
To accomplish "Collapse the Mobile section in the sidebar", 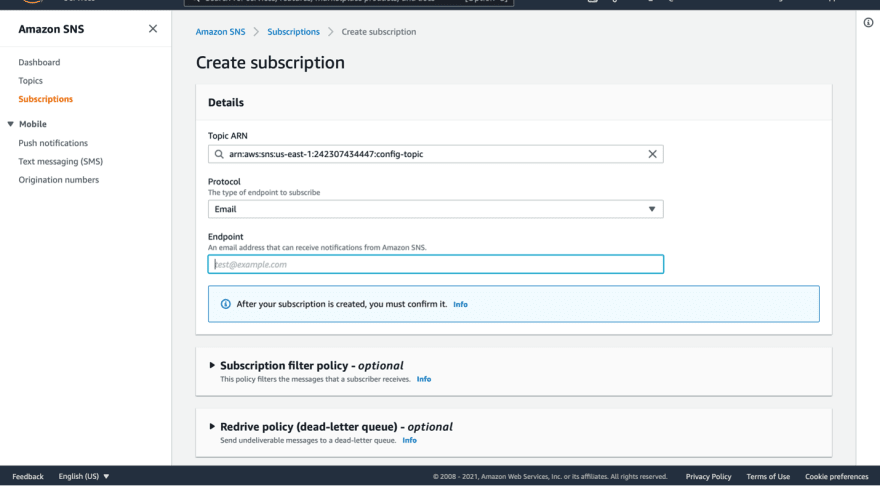I will tap(10, 124).
